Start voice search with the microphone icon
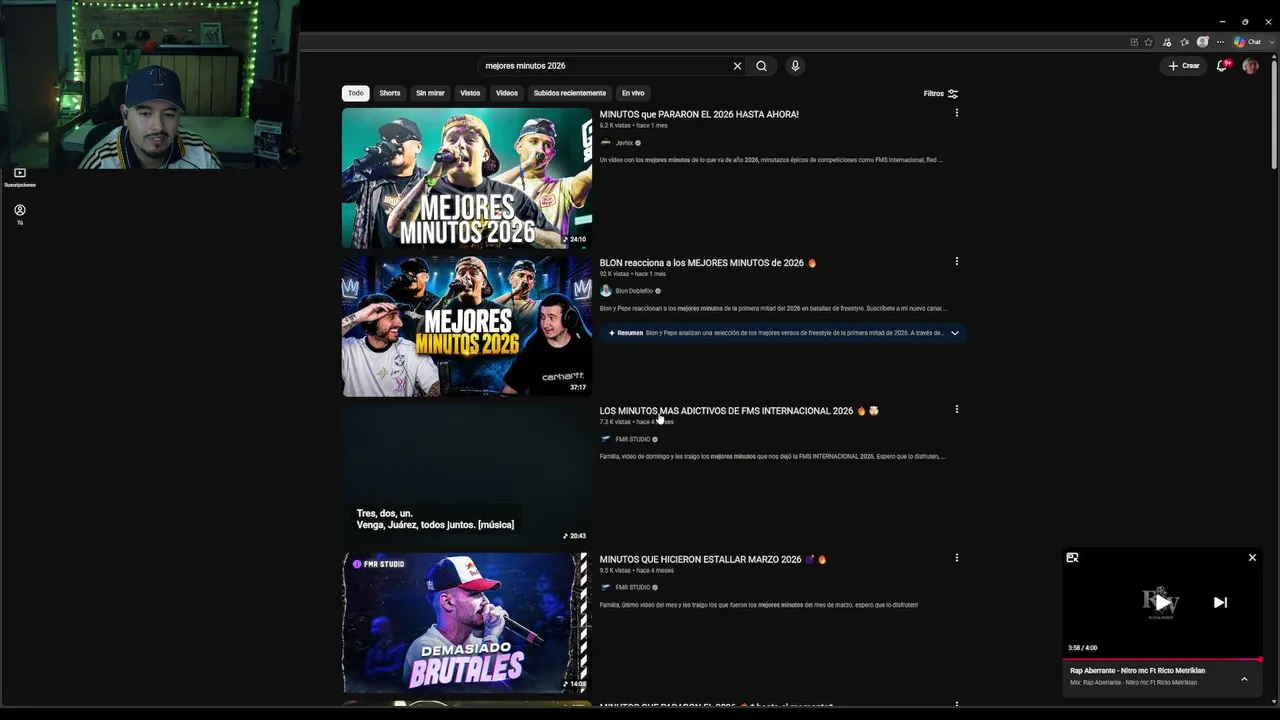This screenshot has height=720, width=1280. click(x=795, y=66)
